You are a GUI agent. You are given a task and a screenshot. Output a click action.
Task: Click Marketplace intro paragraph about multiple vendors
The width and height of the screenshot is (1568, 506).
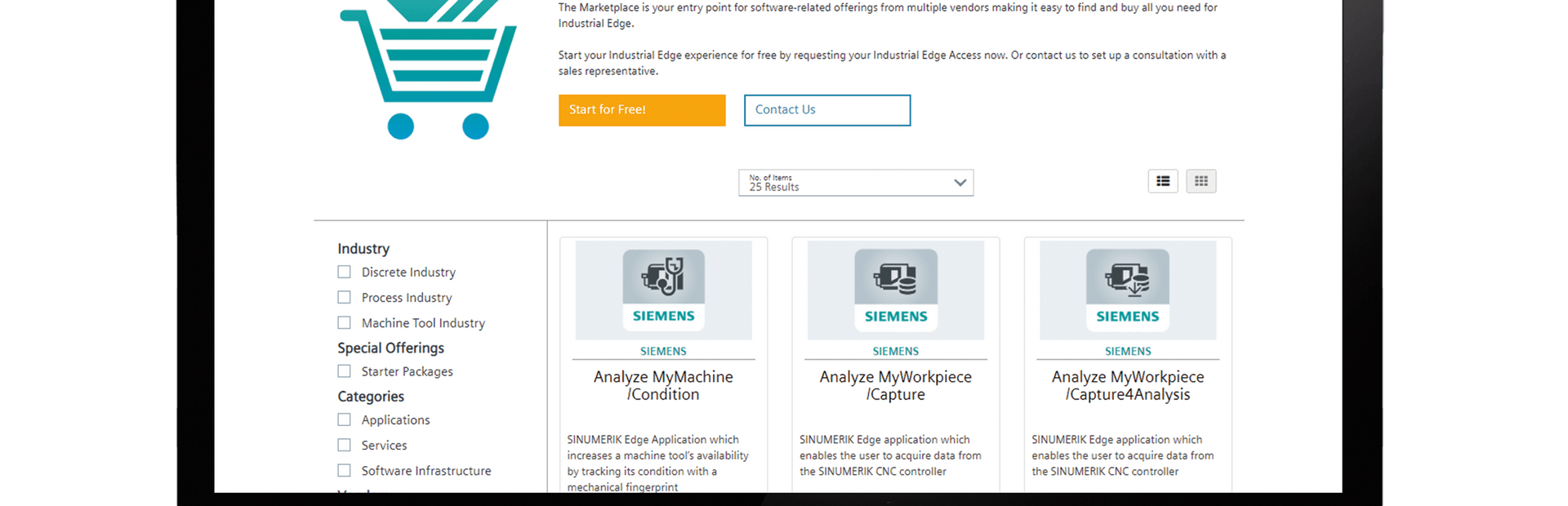point(888,15)
